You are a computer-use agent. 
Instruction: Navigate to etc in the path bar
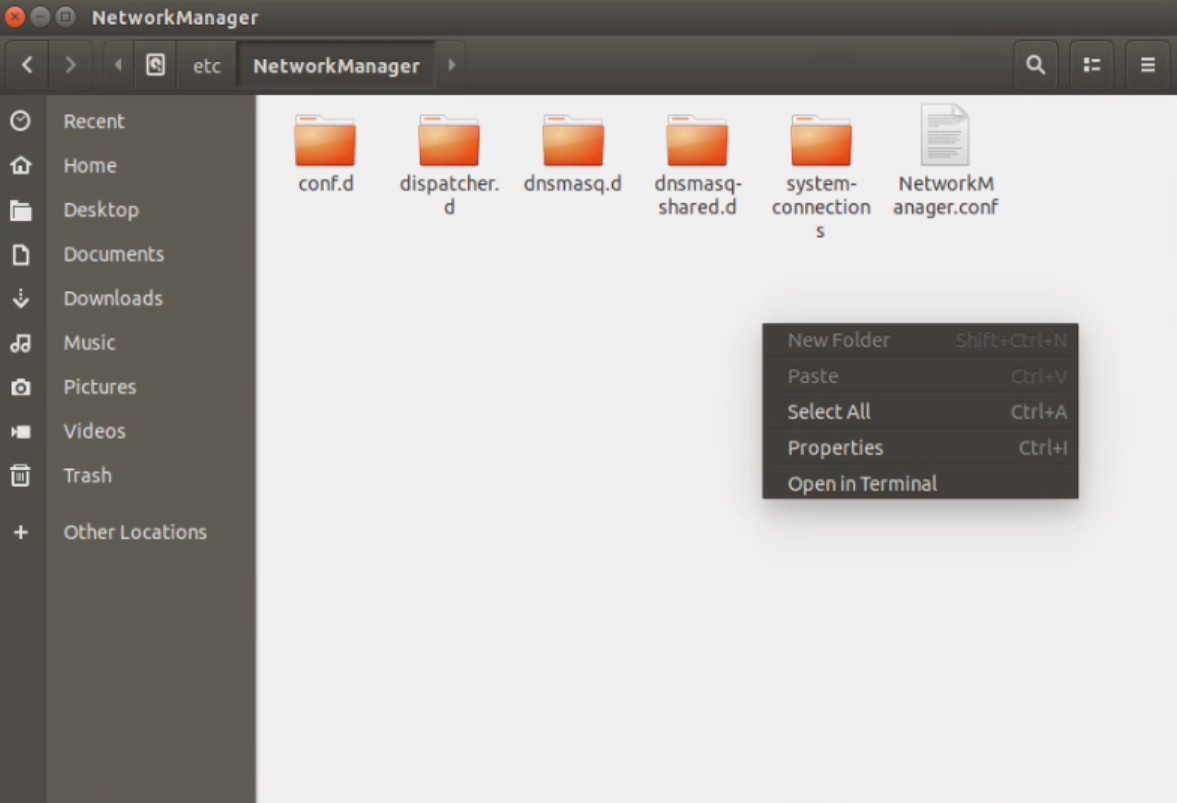[206, 66]
